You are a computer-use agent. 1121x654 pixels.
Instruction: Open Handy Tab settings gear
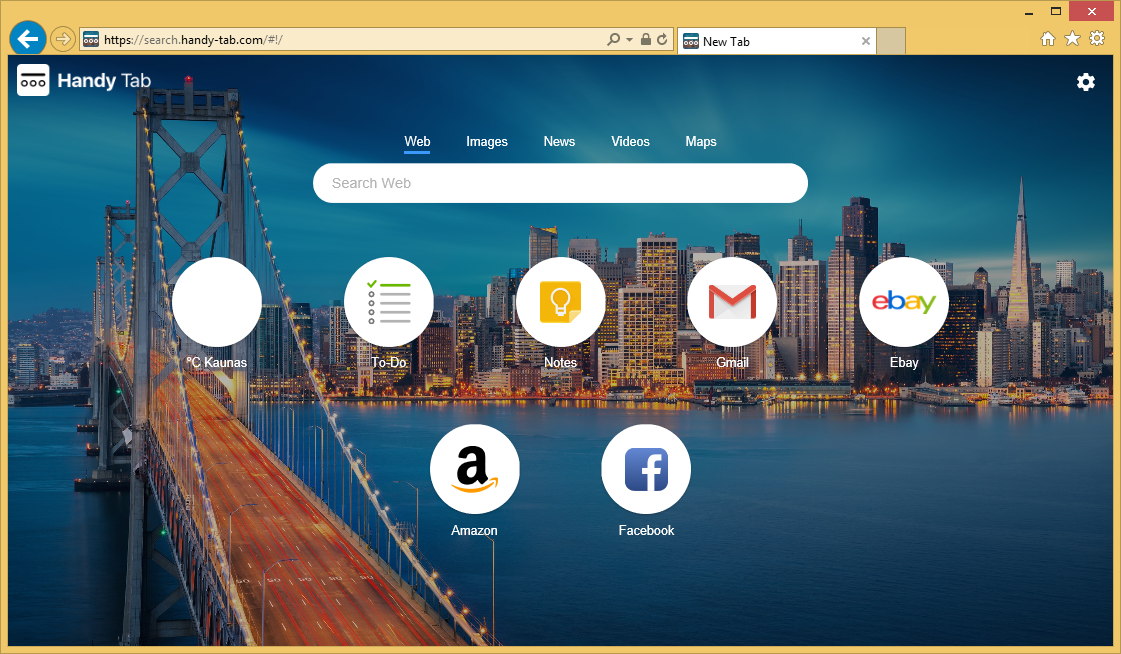point(1085,81)
